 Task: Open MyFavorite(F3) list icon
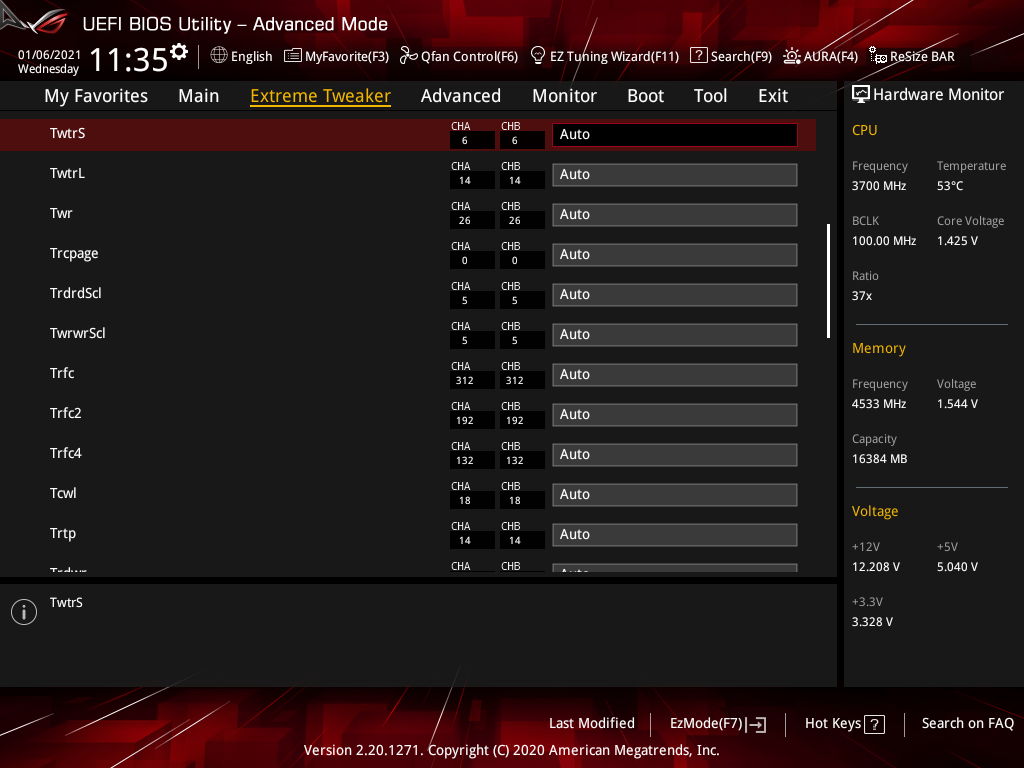(x=293, y=56)
